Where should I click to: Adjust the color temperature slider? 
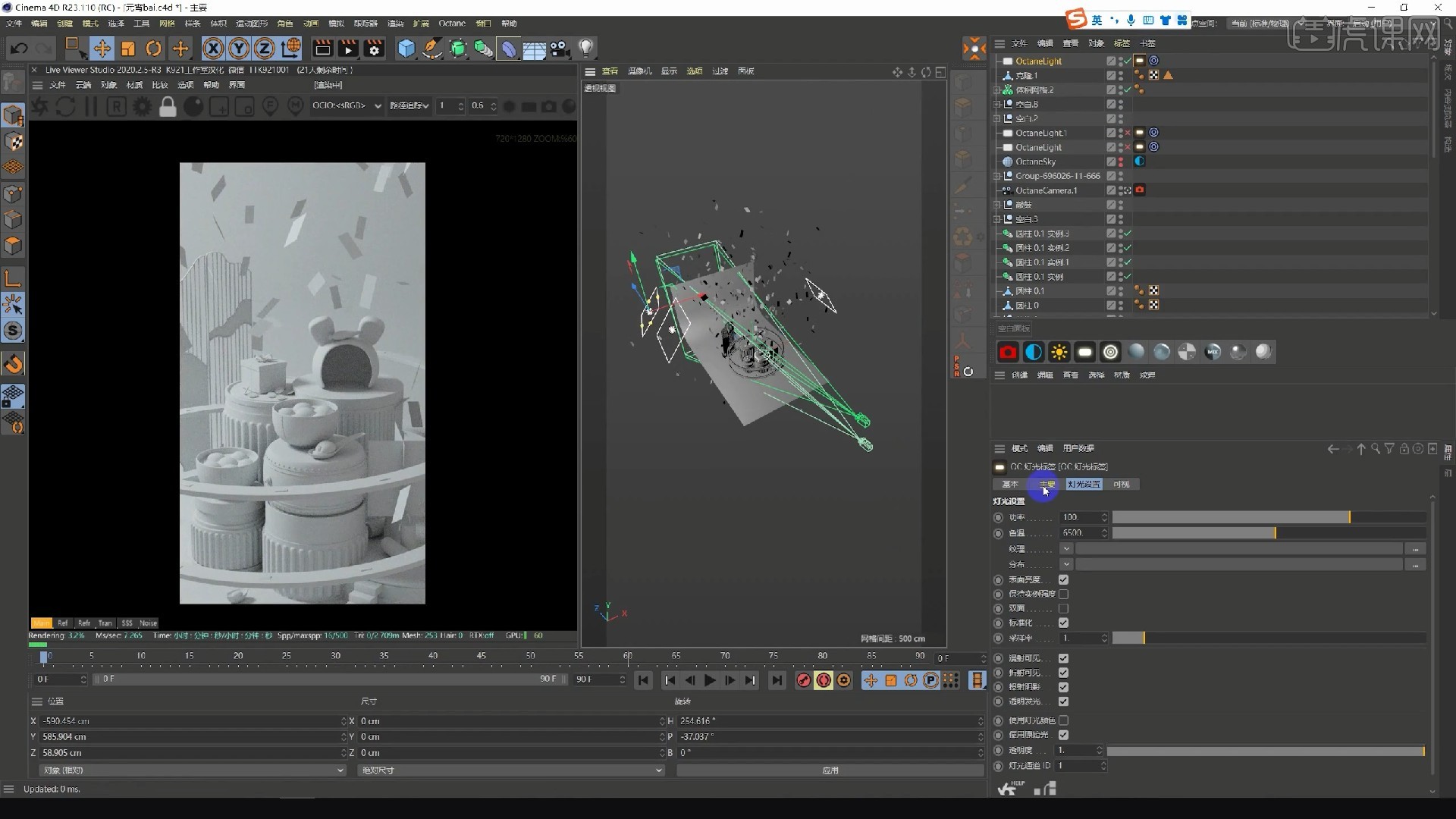point(1269,533)
